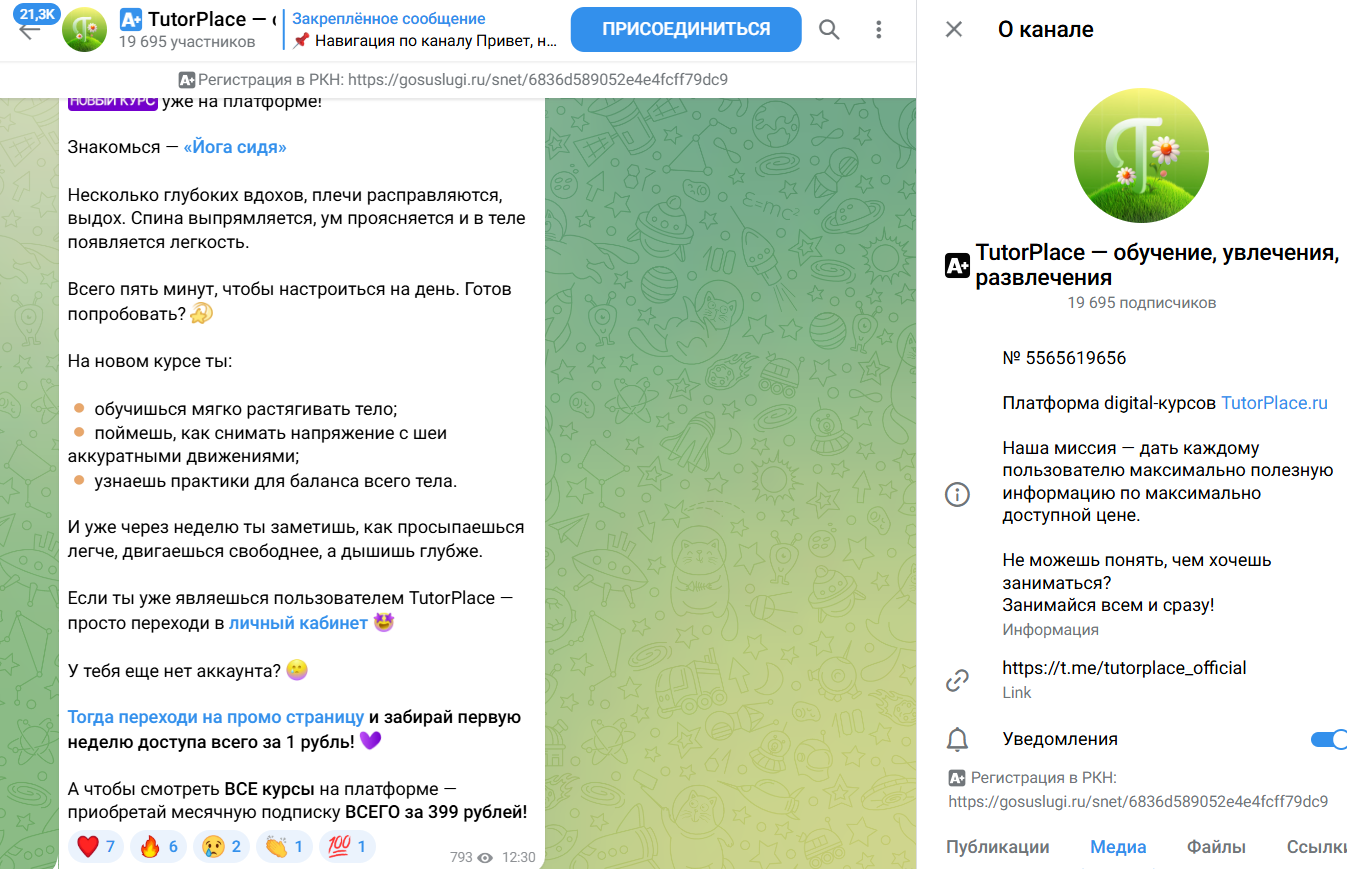Switch to the Публикации tab
This screenshot has height=869, width=1347.
[998, 847]
